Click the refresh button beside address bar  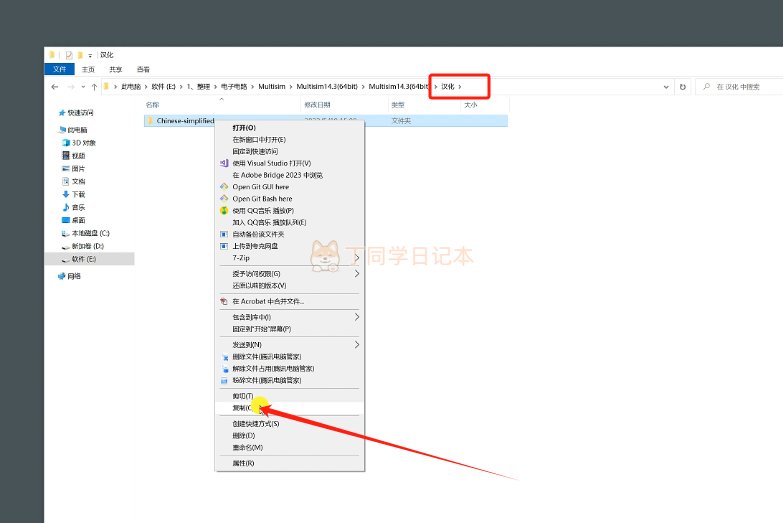(x=682, y=87)
